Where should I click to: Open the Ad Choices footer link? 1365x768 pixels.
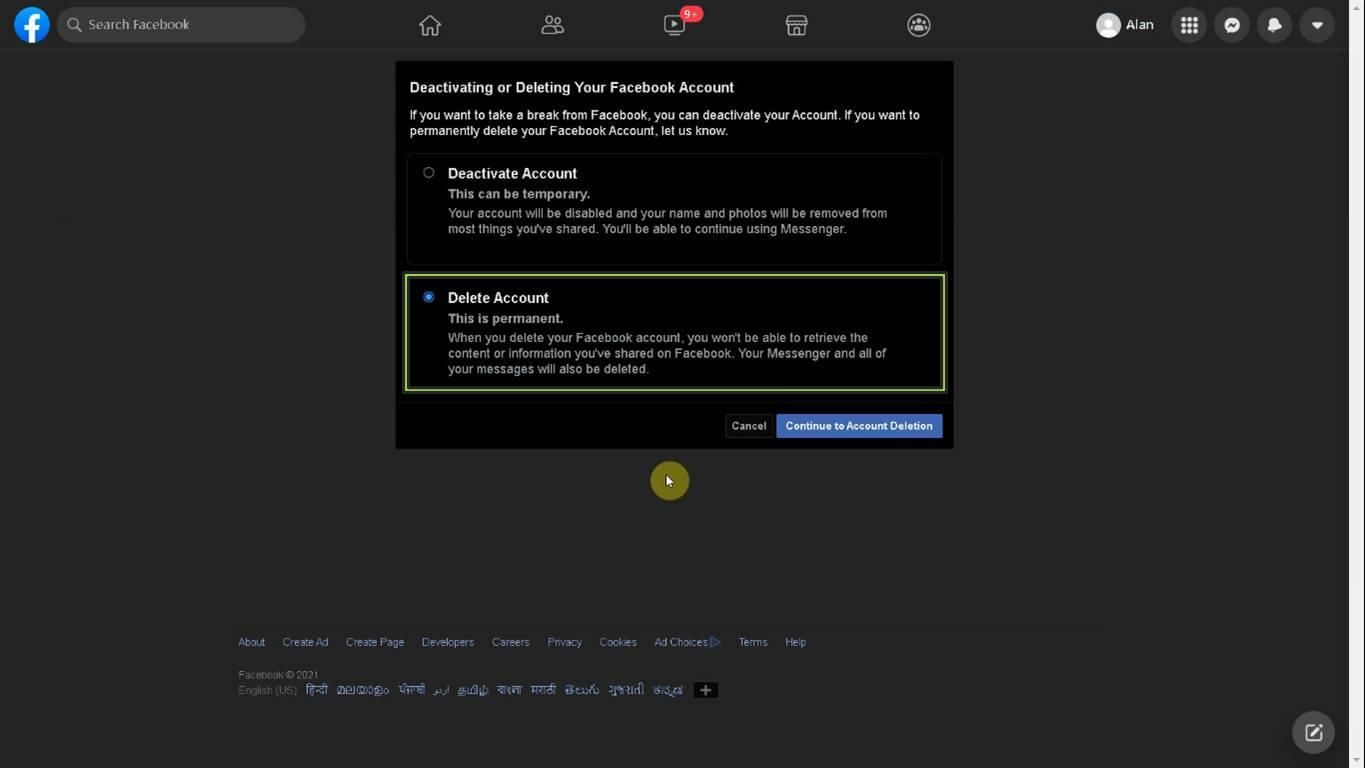pos(687,642)
